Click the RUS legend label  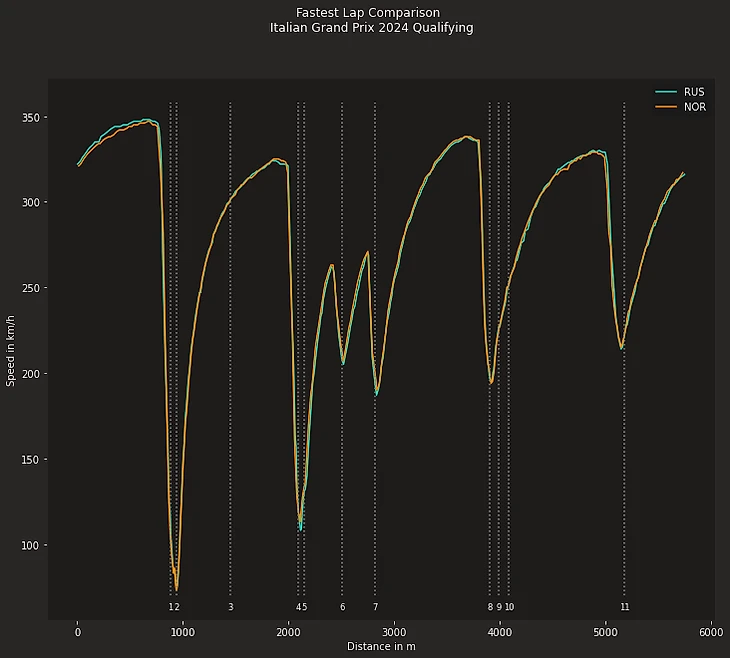(x=694, y=92)
